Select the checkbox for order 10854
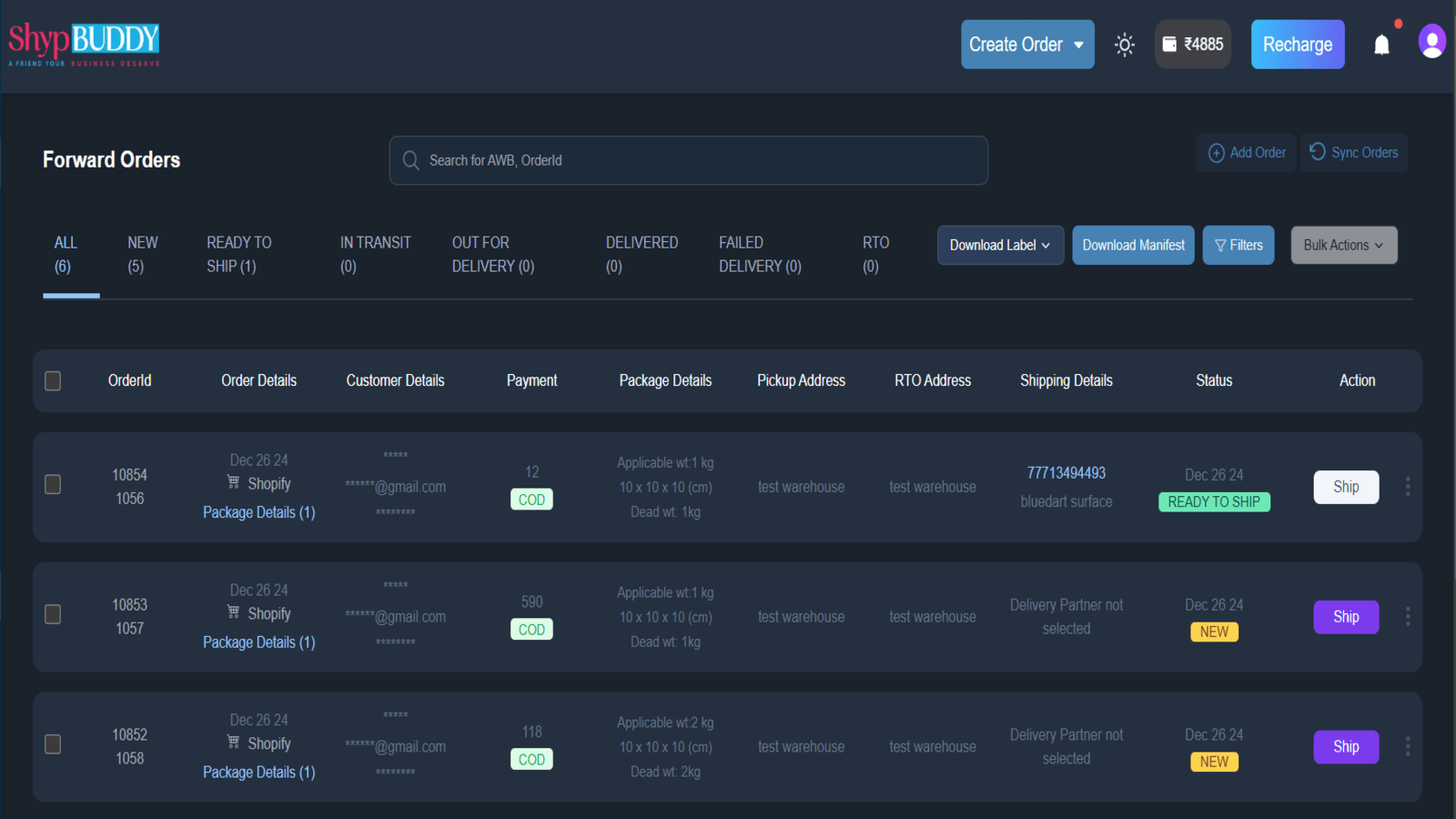Image resolution: width=1456 pixels, height=819 pixels. point(52,485)
